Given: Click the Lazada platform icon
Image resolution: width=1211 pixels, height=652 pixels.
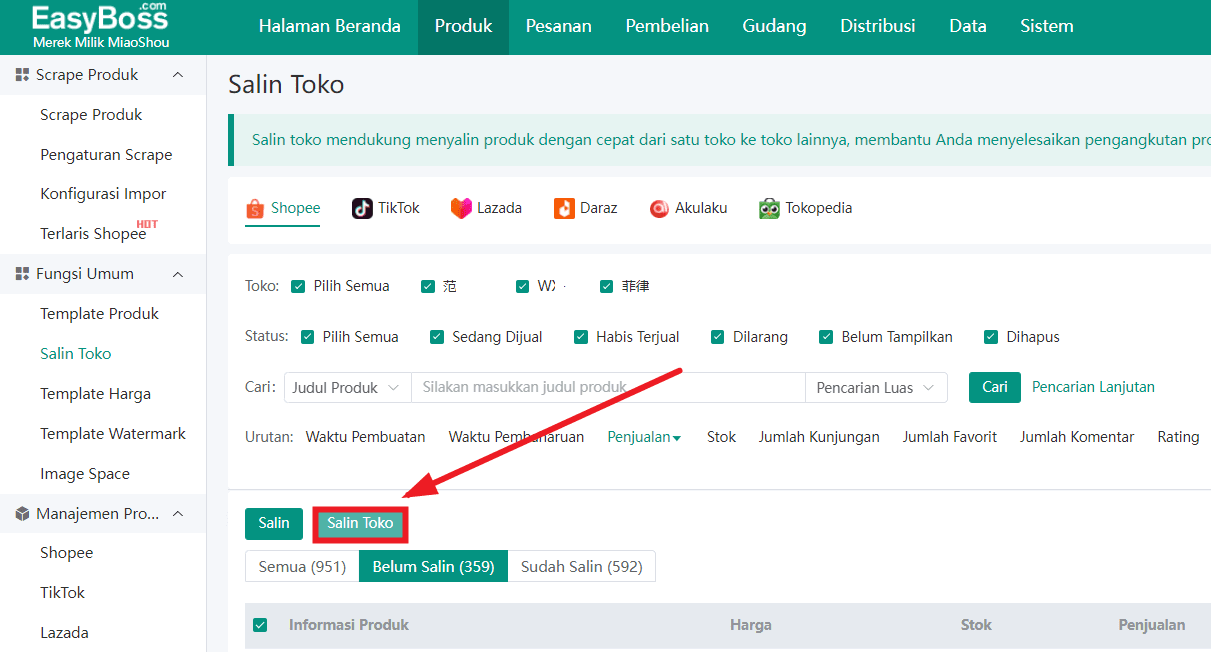Looking at the screenshot, I should pyautogui.click(x=460, y=208).
